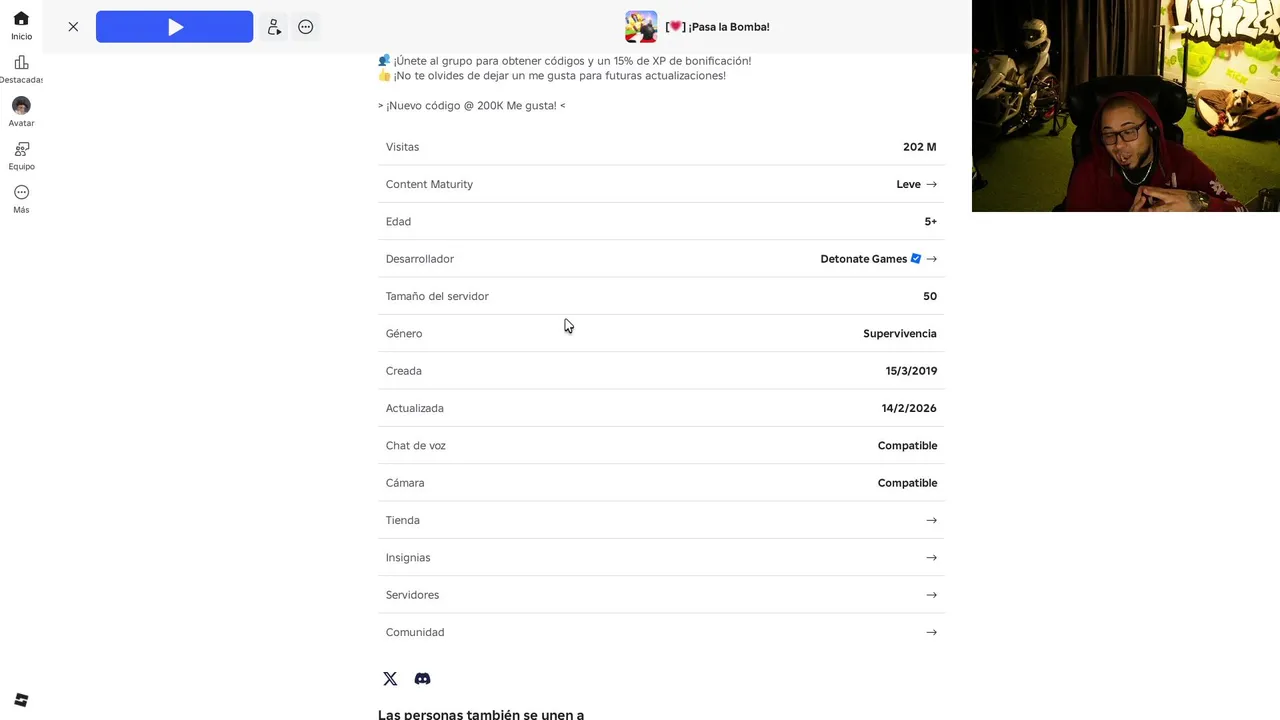Open Equipo in sidebar
Viewport: 1280px width, 720px height.
[x=21, y=155]
